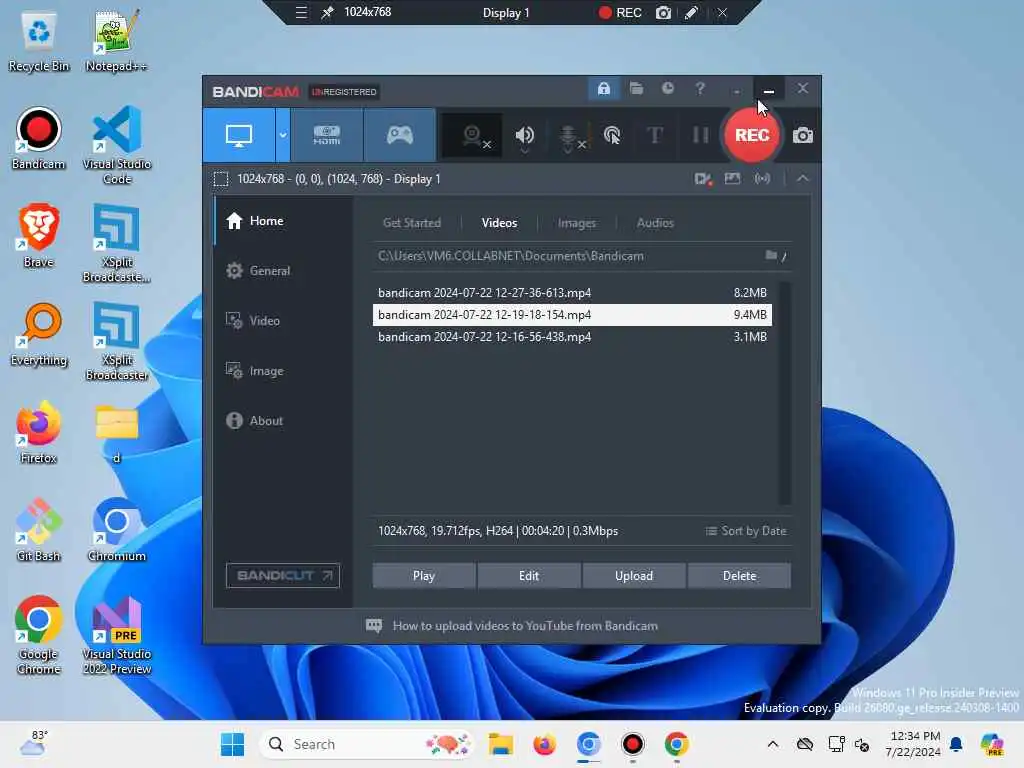
Task: Open the Sort by Date dropdown
Action: coord(746,531)
